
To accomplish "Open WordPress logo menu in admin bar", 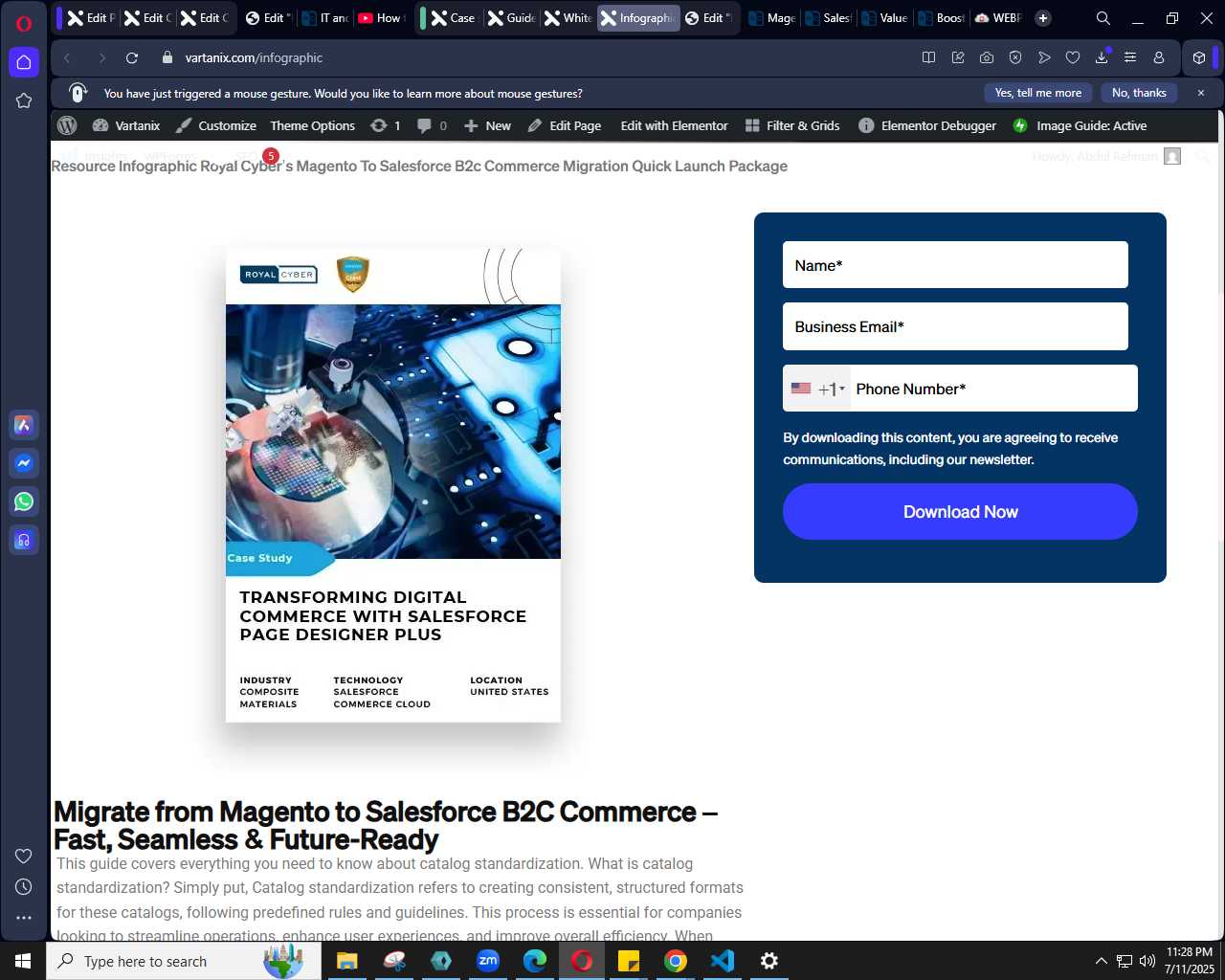I will pyautogui.click(x=67, y=125).
